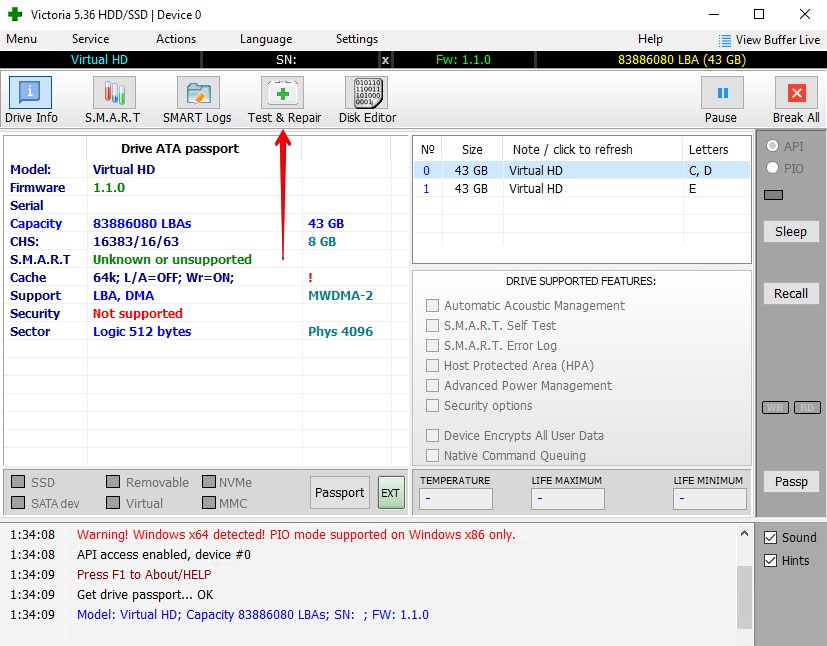The image size is (827, 646).
Task: Expand the Settings menu
Action: pos(357,39)
